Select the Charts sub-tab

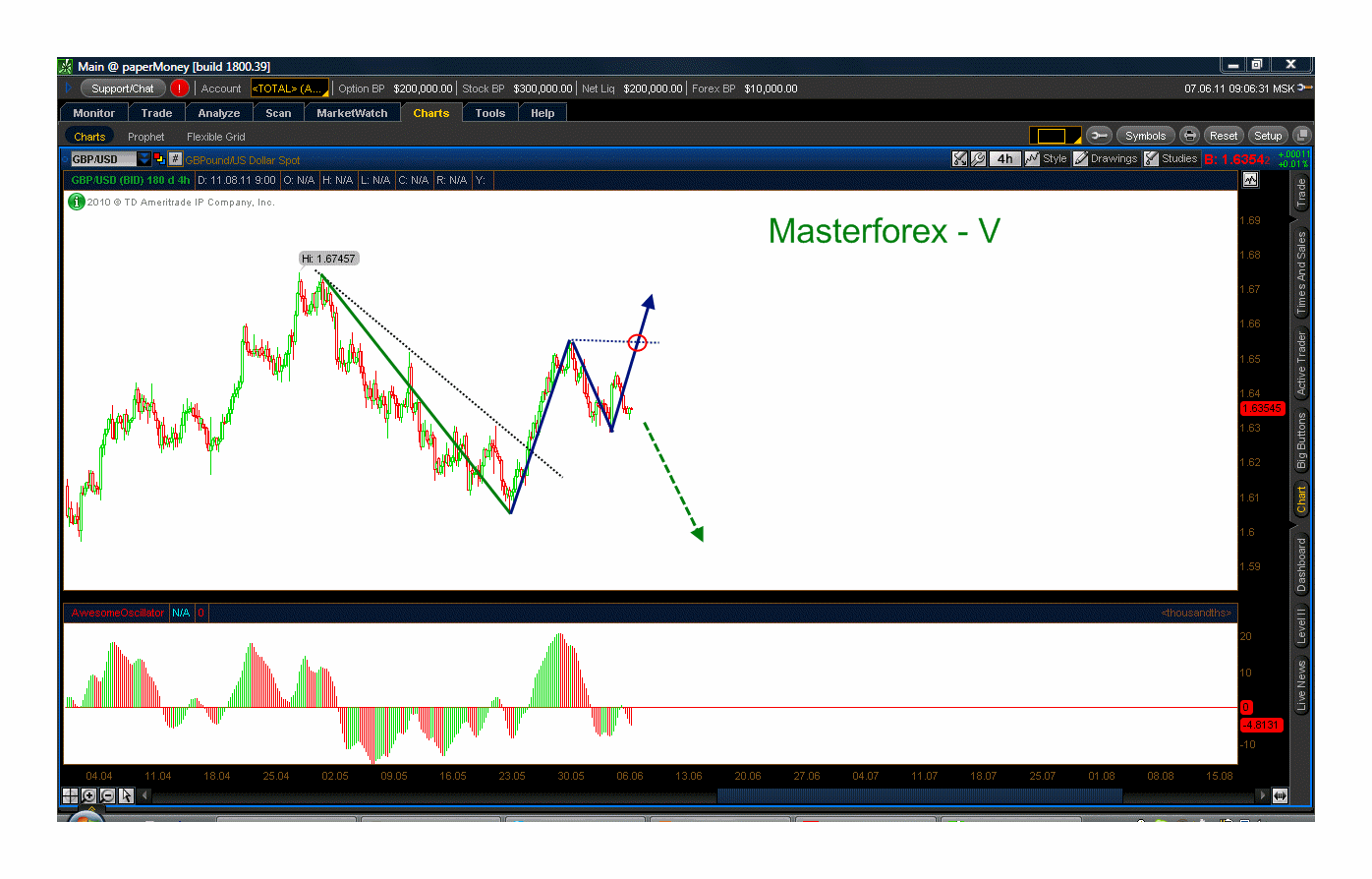[x=89, y=137]
